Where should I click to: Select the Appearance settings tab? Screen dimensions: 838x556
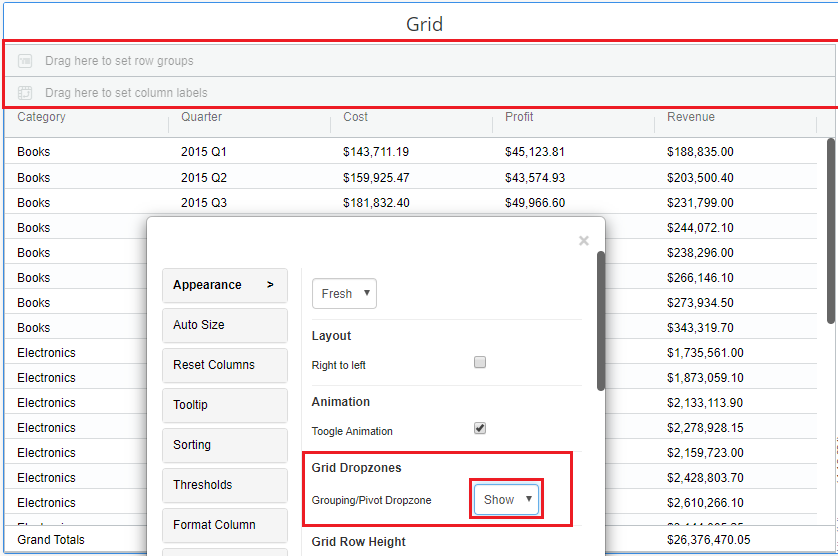(224, 285)
